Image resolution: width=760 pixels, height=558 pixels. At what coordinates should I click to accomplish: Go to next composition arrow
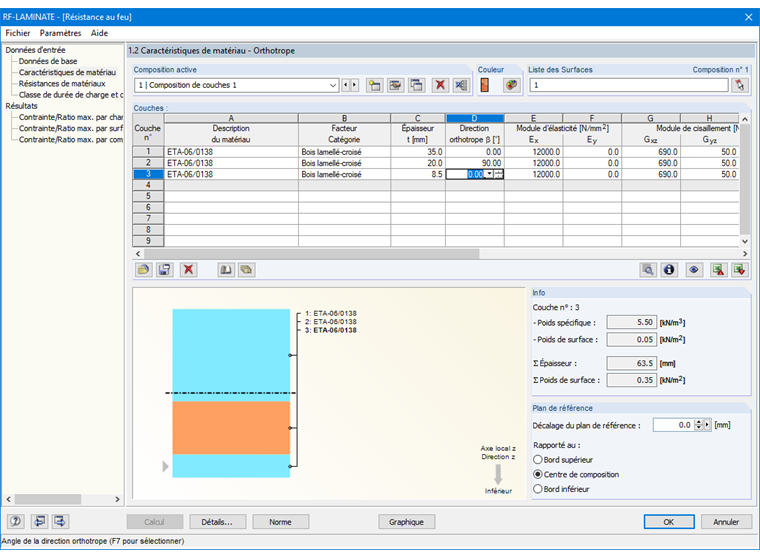coord(354,85)
